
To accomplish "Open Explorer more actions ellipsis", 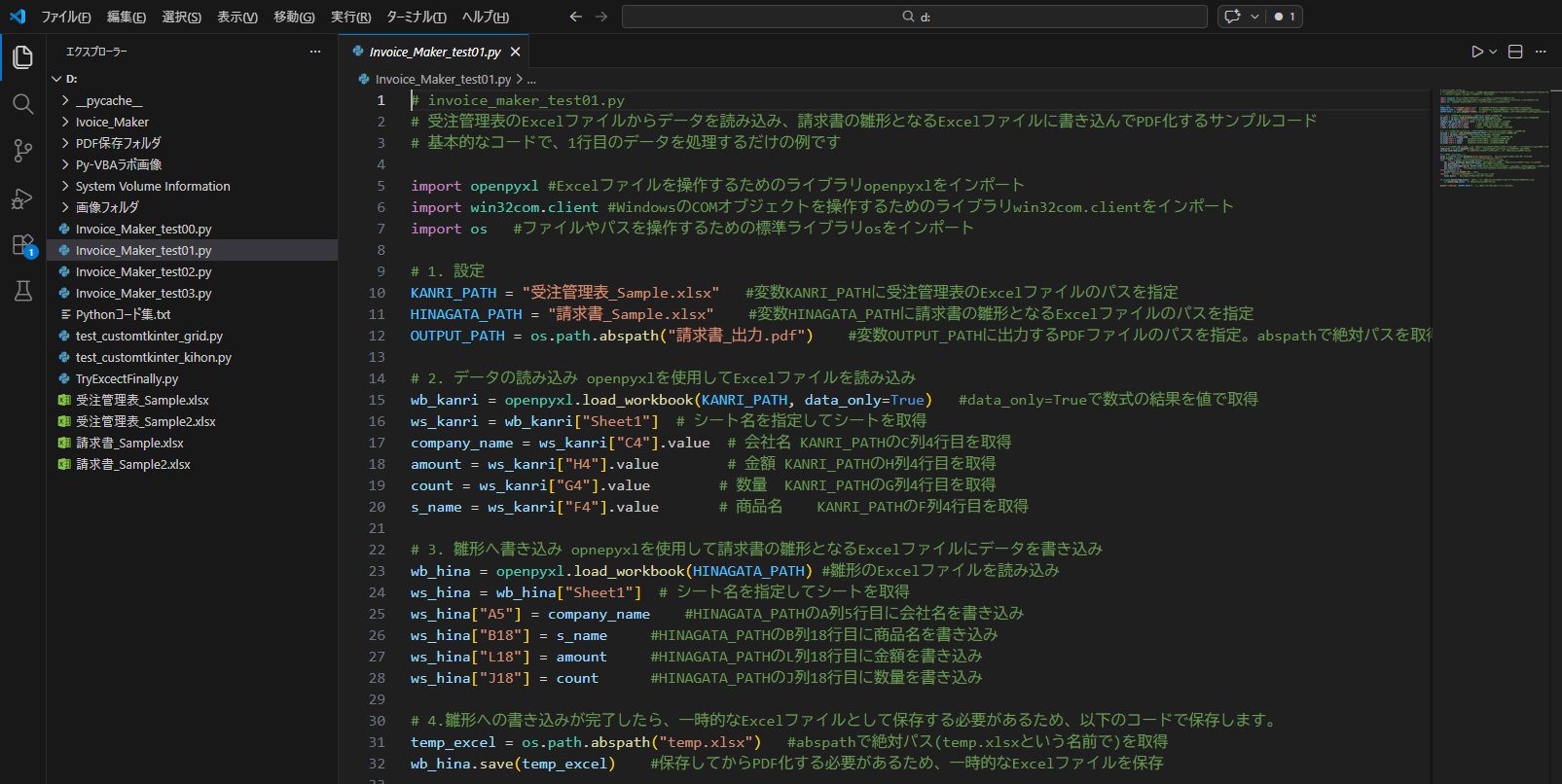I will [315, 52].
